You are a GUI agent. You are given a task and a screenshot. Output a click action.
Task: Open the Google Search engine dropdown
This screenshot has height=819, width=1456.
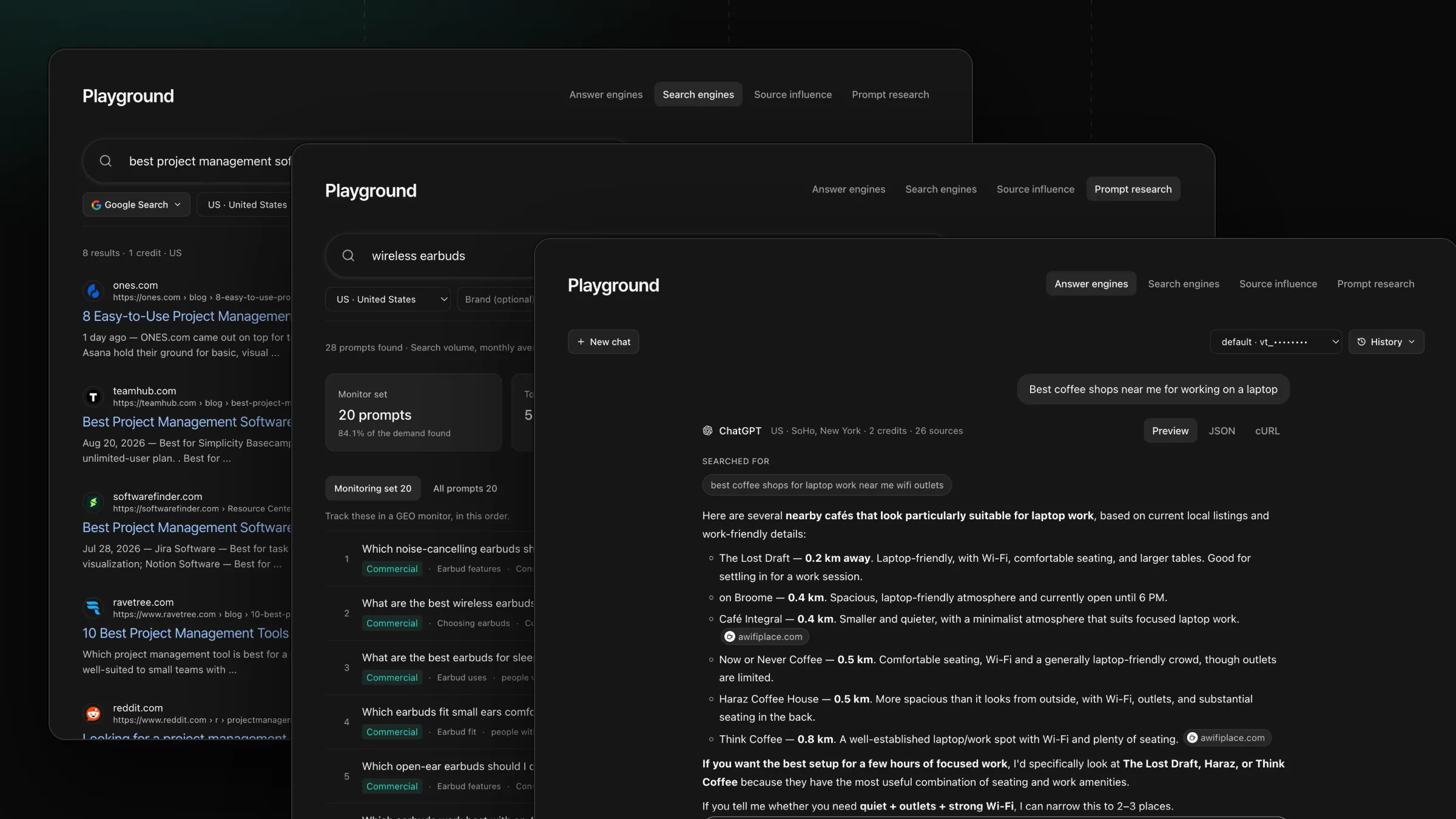click(x=136, y=204)
